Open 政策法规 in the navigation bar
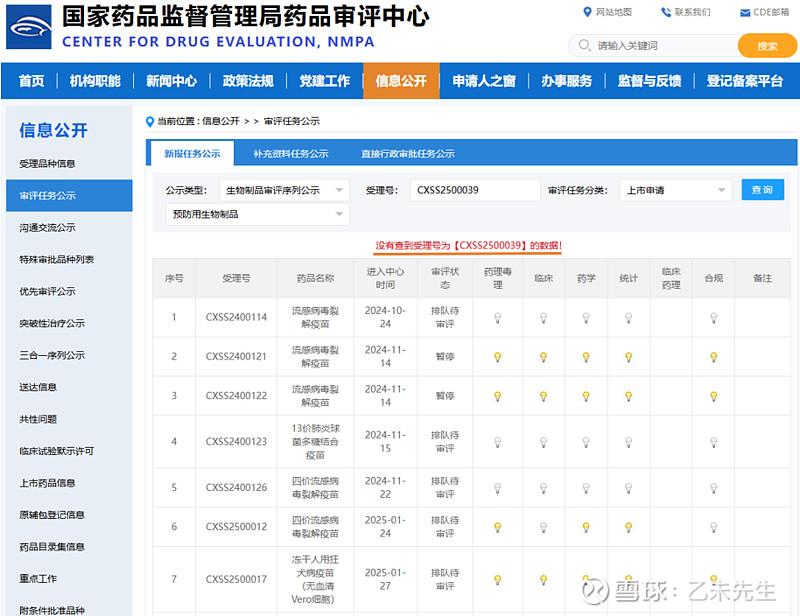800x616 pixels. tap(247, 81)
